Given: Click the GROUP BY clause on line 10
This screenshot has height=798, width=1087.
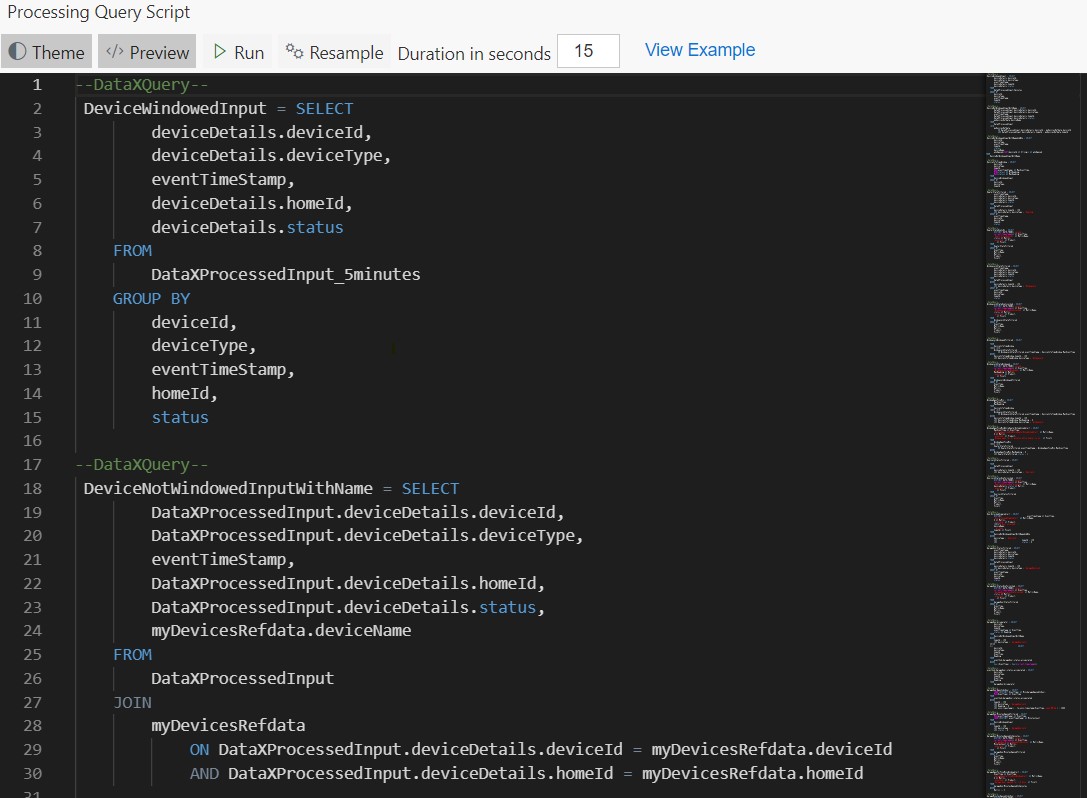Looking at the screenshot, I should coord(153,298).
